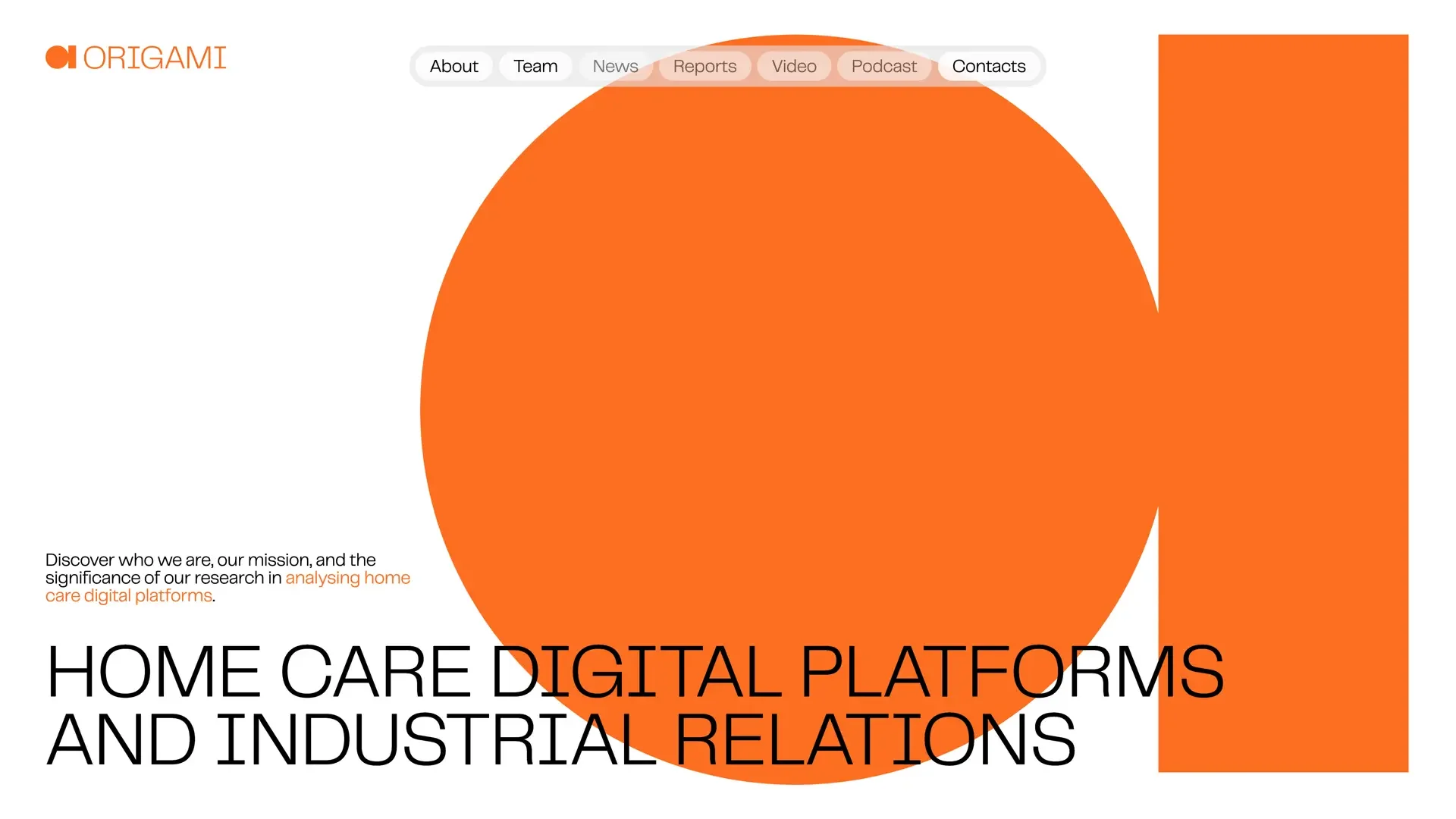Click the 'care digital platforms' orange link
Viewport: 1456px width, 819px height.
129,596
